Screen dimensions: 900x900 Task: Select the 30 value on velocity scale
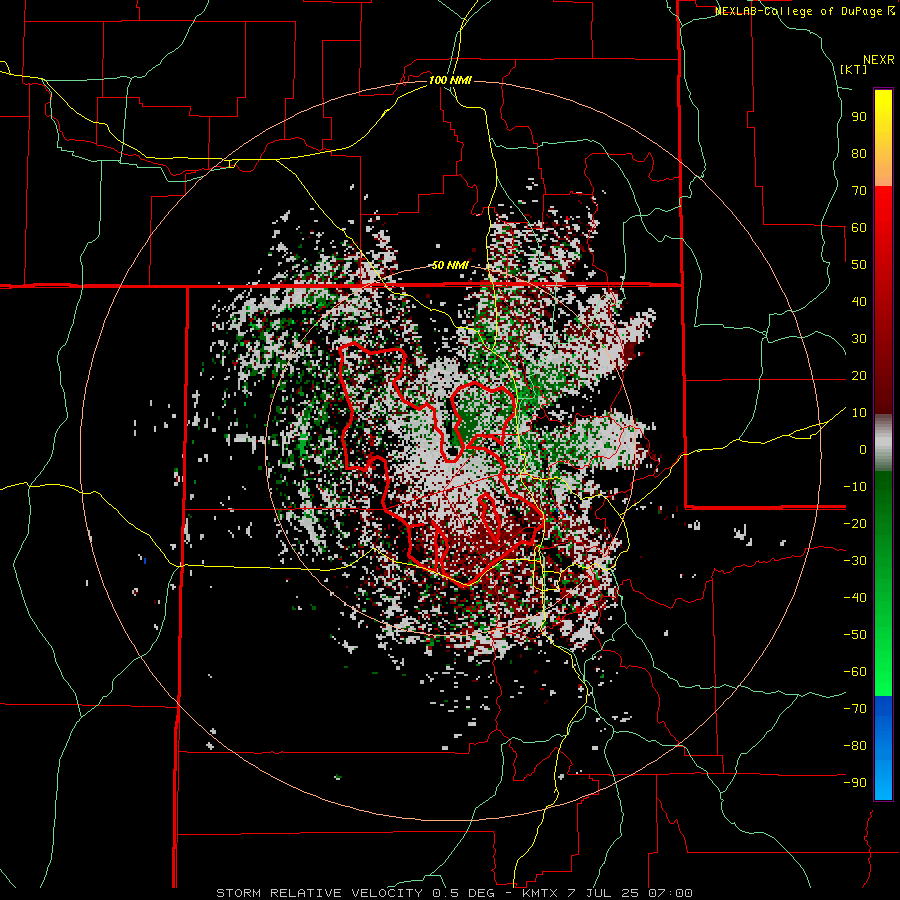859,339
